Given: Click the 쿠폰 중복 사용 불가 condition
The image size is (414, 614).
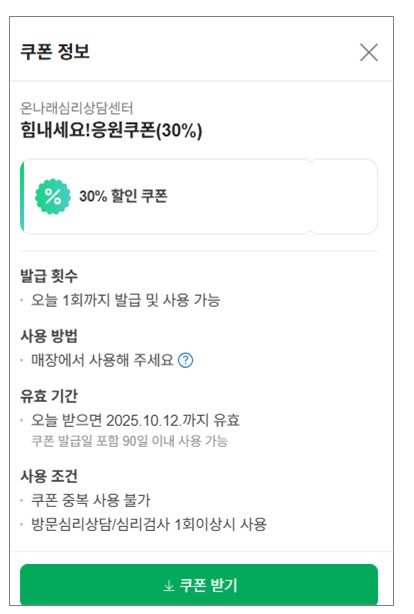Looking at the screenshot, I should click(91, 500).
